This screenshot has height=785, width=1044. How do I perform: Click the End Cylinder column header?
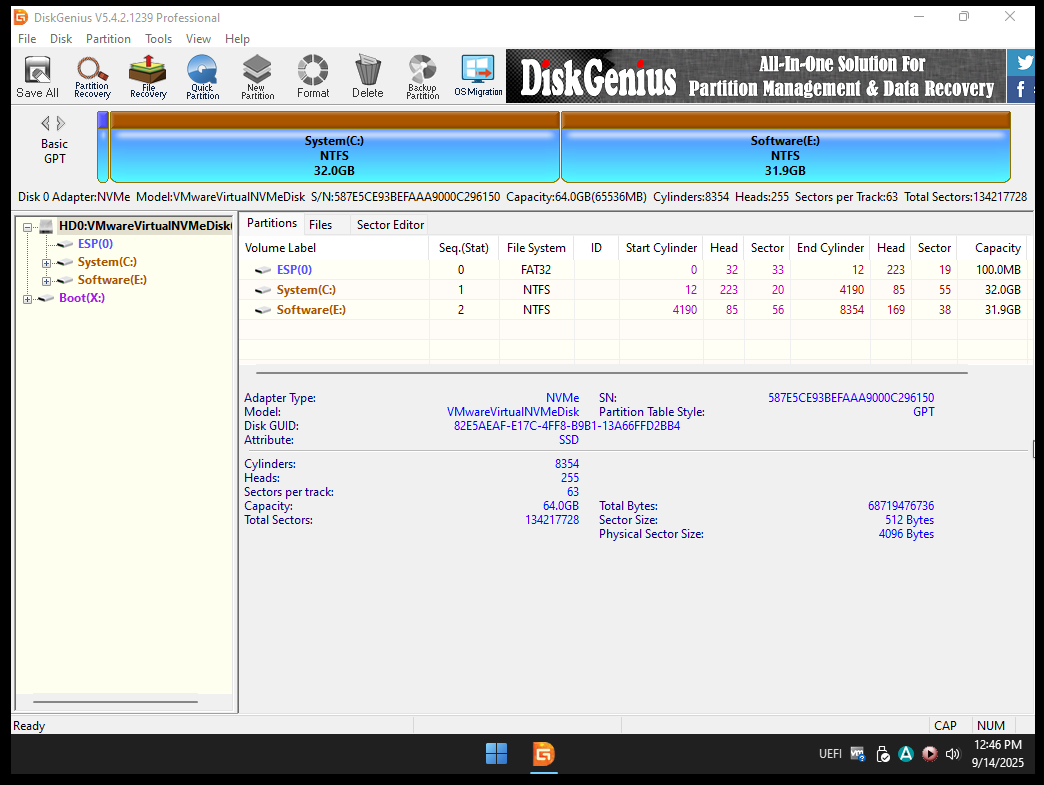(830, 248)
